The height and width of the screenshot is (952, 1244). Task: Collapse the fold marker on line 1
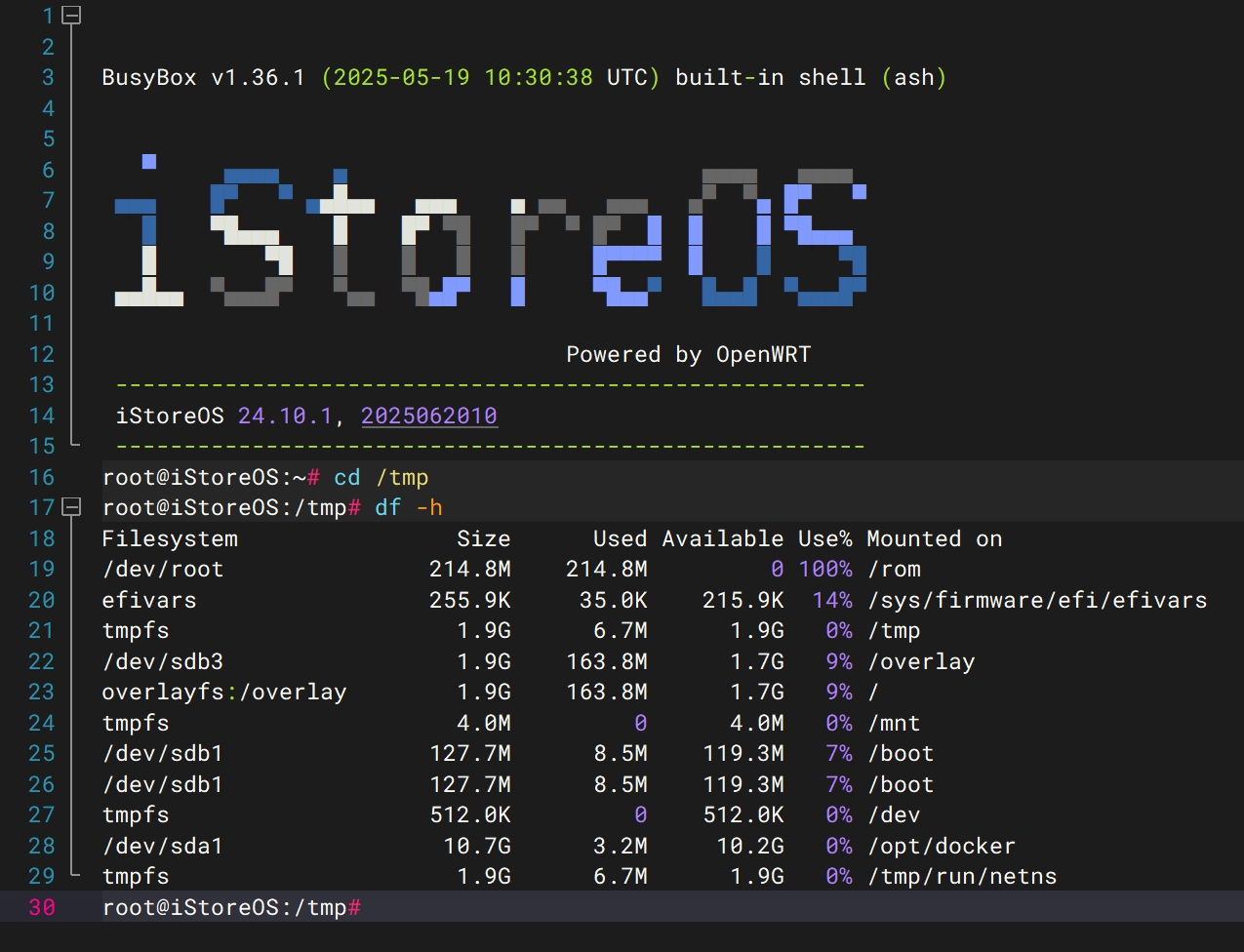[73, 16]
